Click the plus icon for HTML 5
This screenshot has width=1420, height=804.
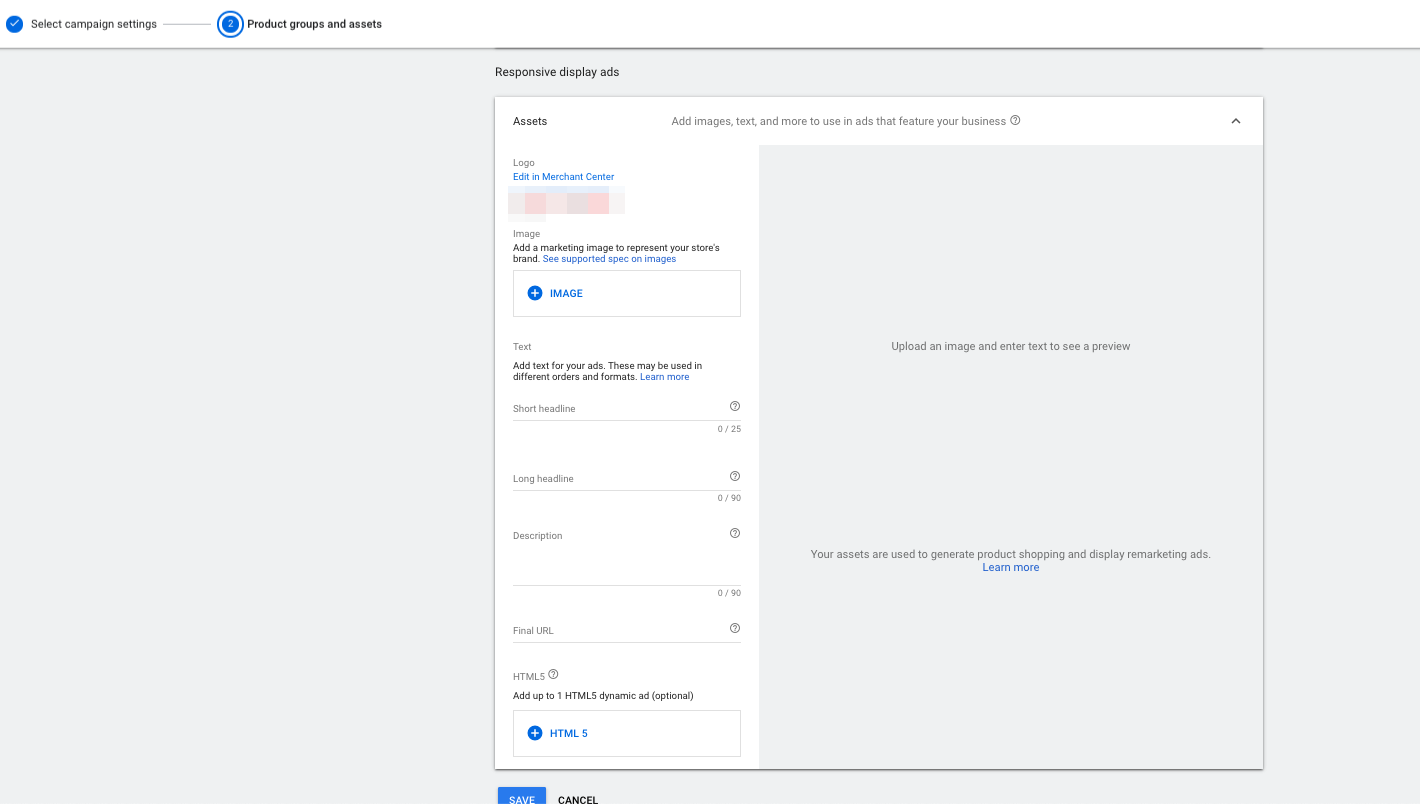pos(535,733)
